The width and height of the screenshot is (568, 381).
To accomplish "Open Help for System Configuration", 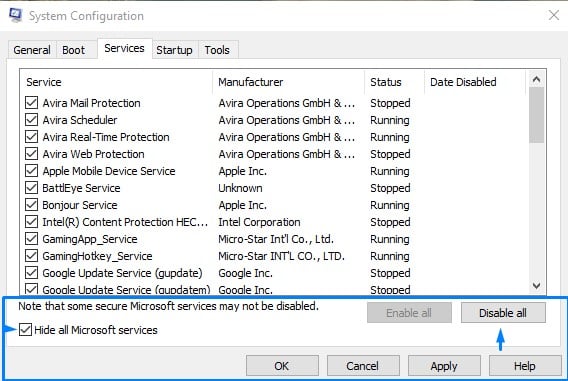I will point(525,366).
